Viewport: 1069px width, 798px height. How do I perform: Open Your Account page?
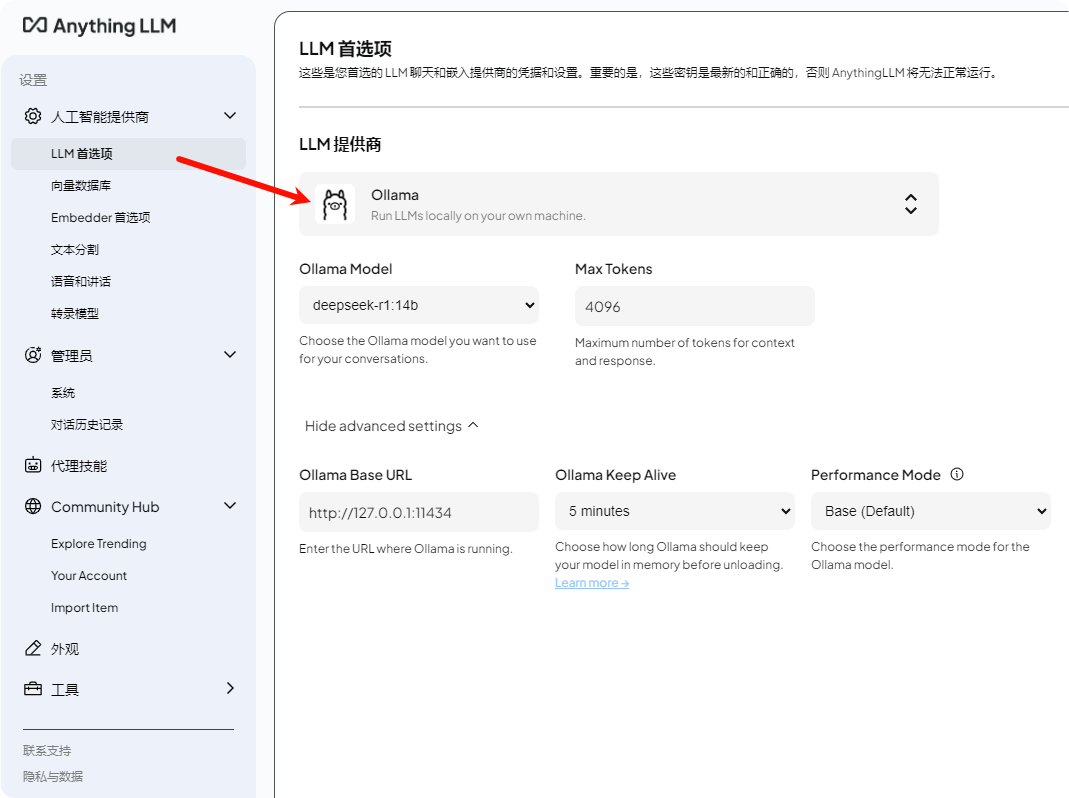tap(89, 576)
